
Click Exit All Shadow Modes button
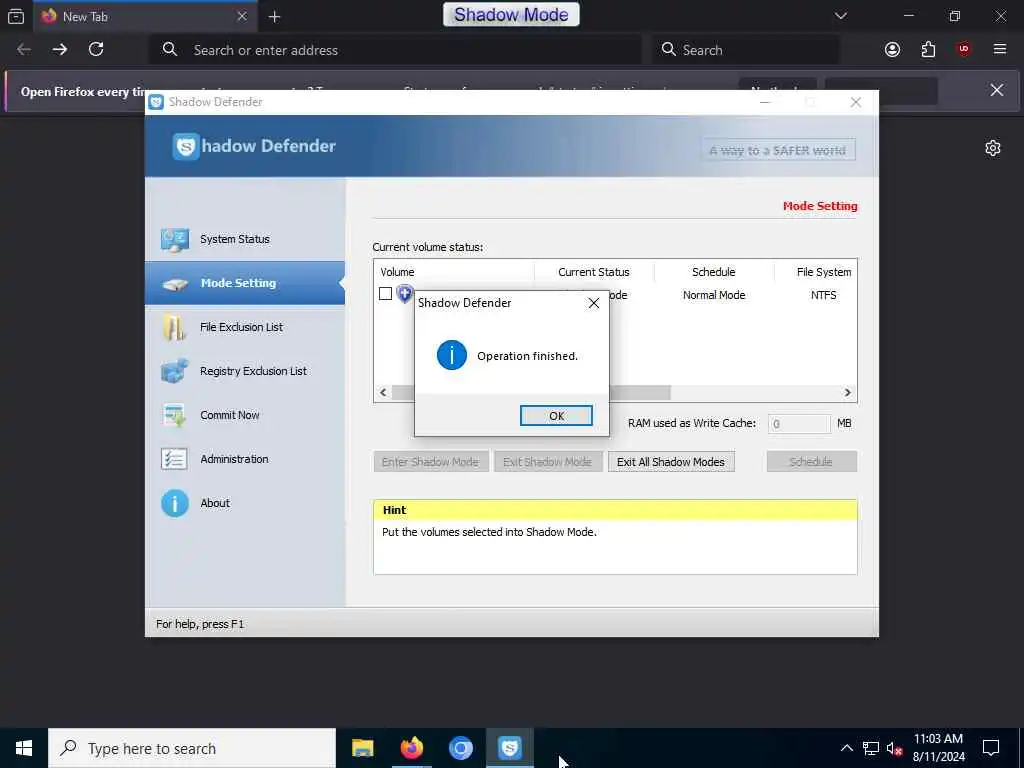click(x=671, y=462)
